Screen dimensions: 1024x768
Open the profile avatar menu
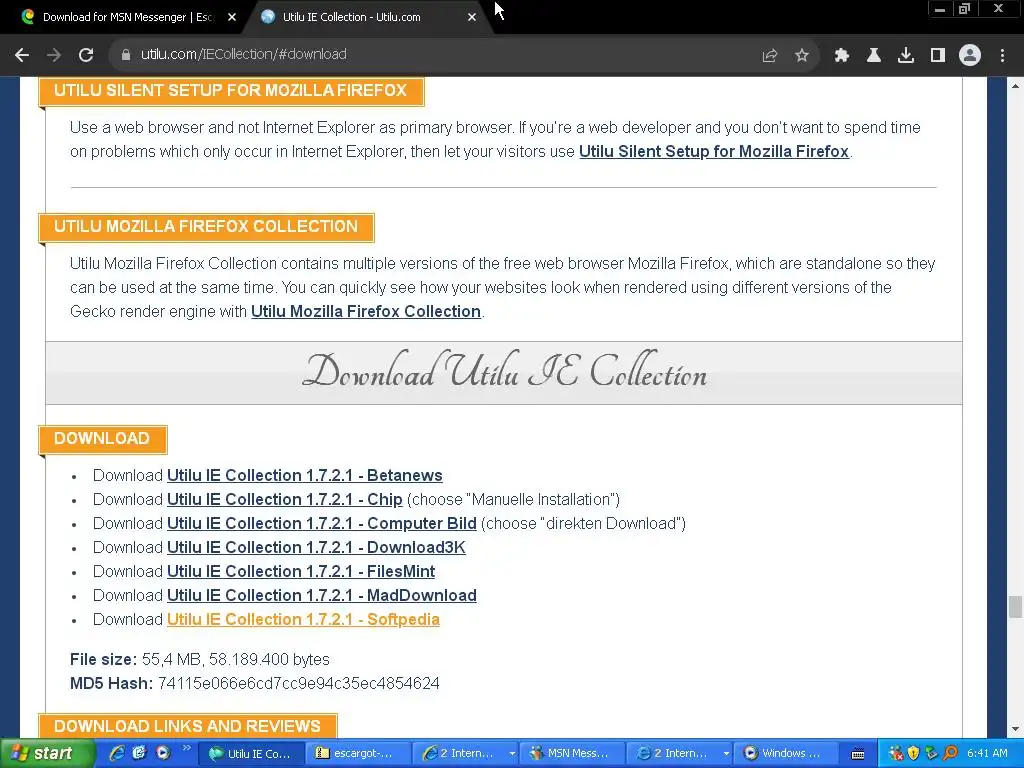pos(970,56)
